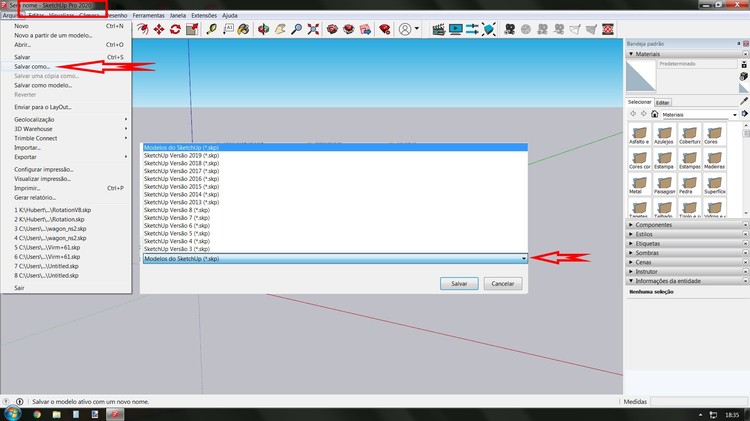
Task: Select the Paint Bucket tool
Action: tap(243, 30)
